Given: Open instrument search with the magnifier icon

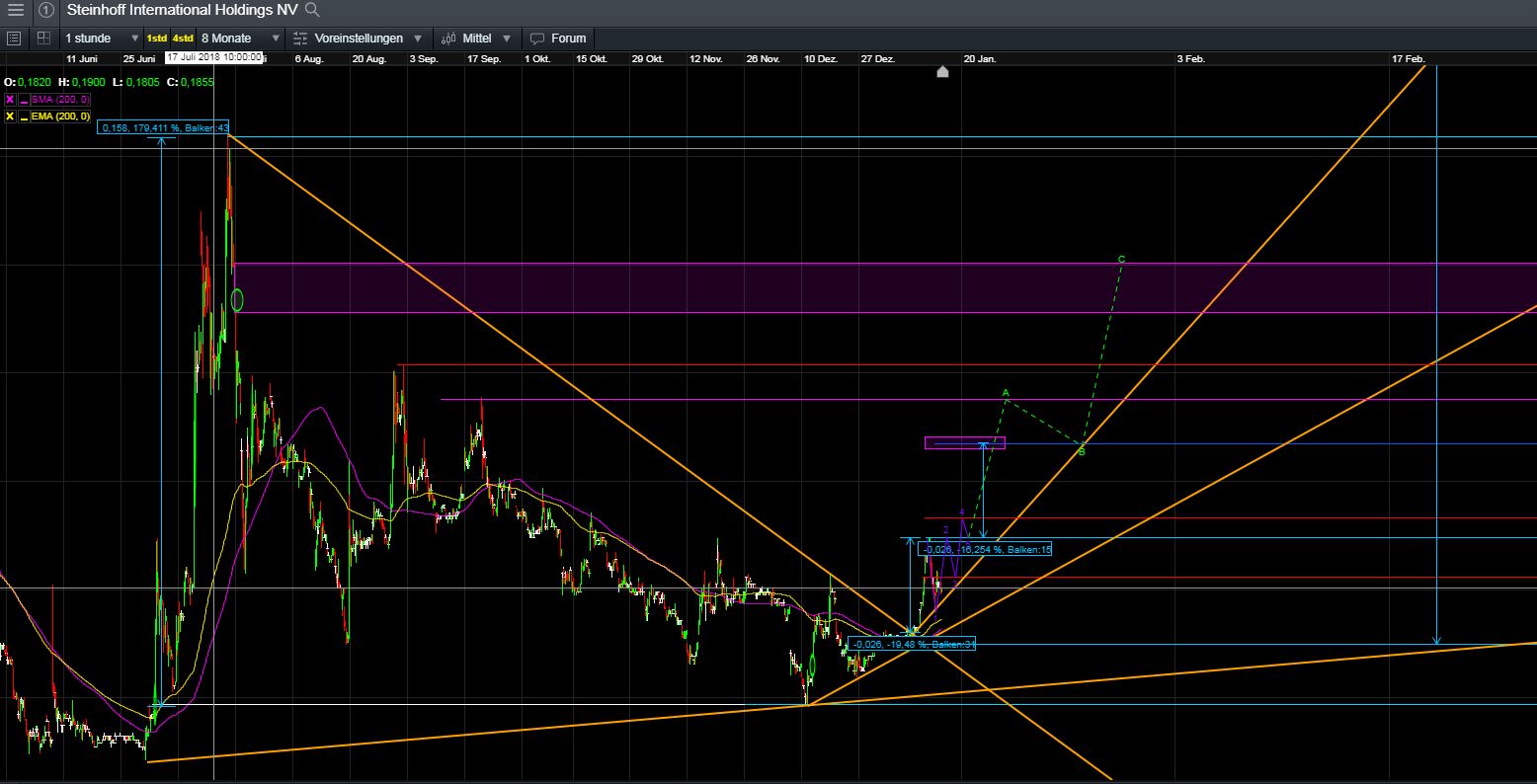Looking at the screenshot, I should [312, 10].
